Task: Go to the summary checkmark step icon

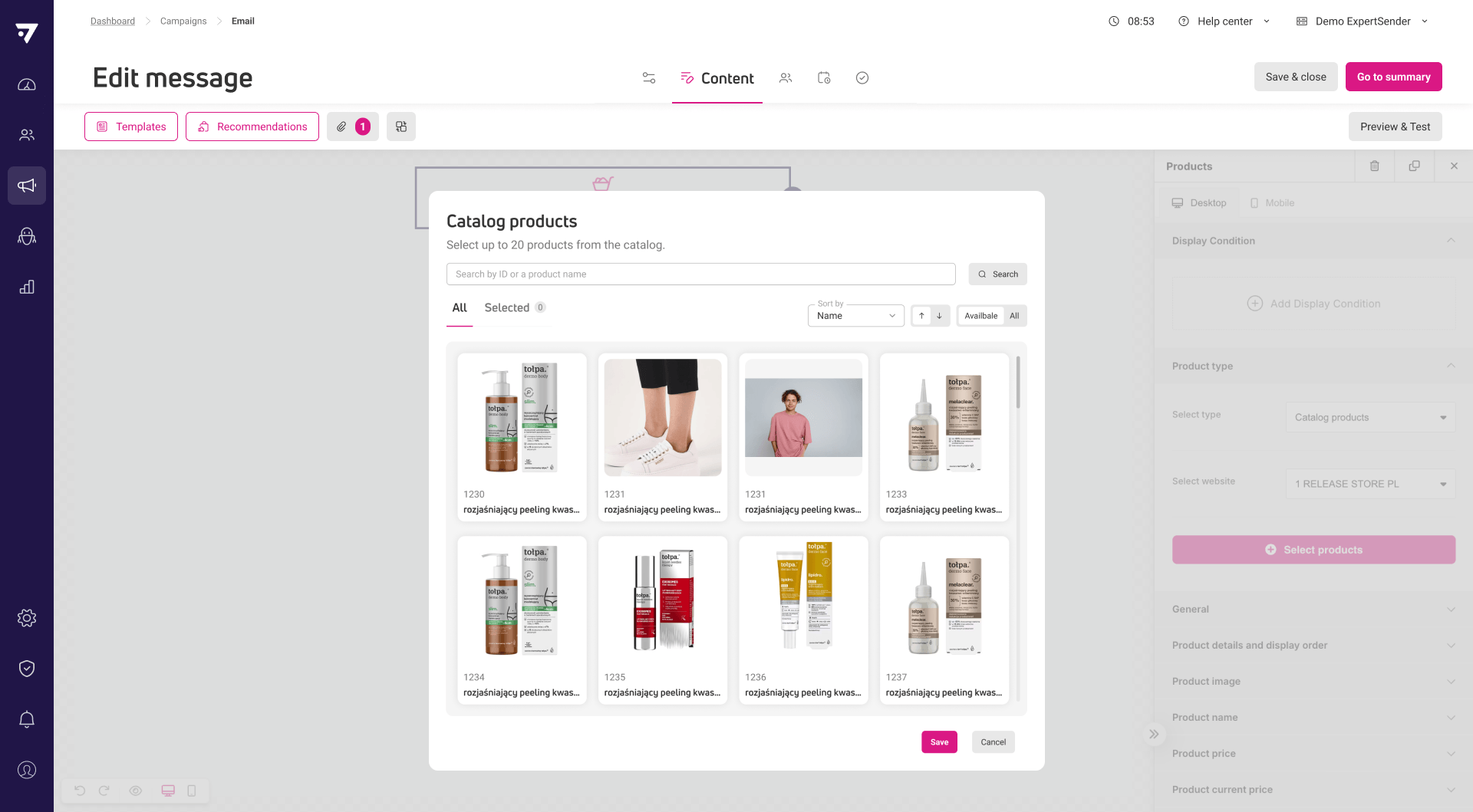Action: point(862,77)
